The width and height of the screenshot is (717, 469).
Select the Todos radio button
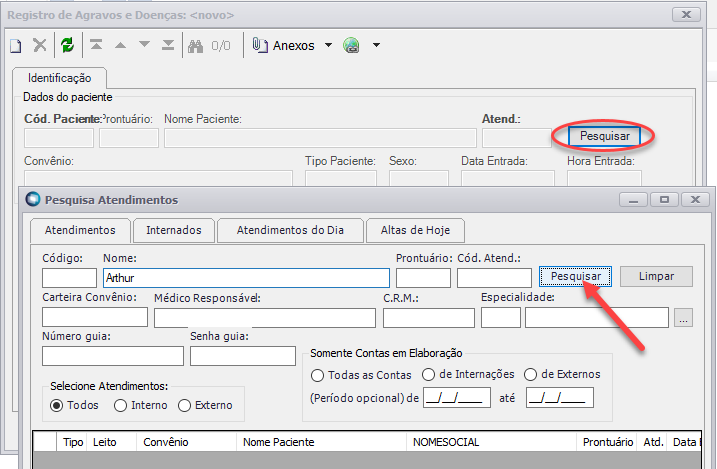pyautogui.click(x=56, y=405)
